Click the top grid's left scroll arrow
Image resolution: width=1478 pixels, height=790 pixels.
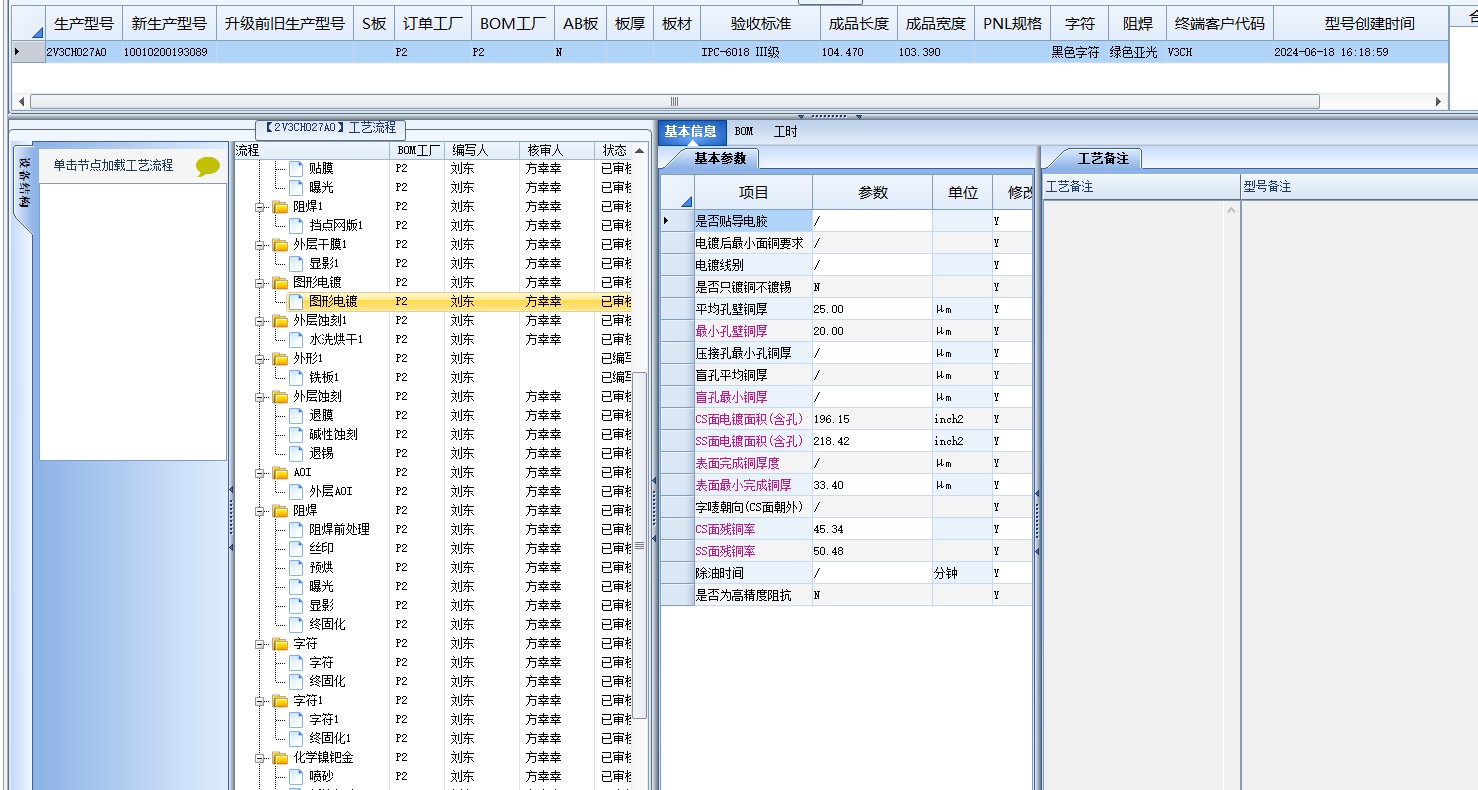pyautogui.click(x=22, y=101)
